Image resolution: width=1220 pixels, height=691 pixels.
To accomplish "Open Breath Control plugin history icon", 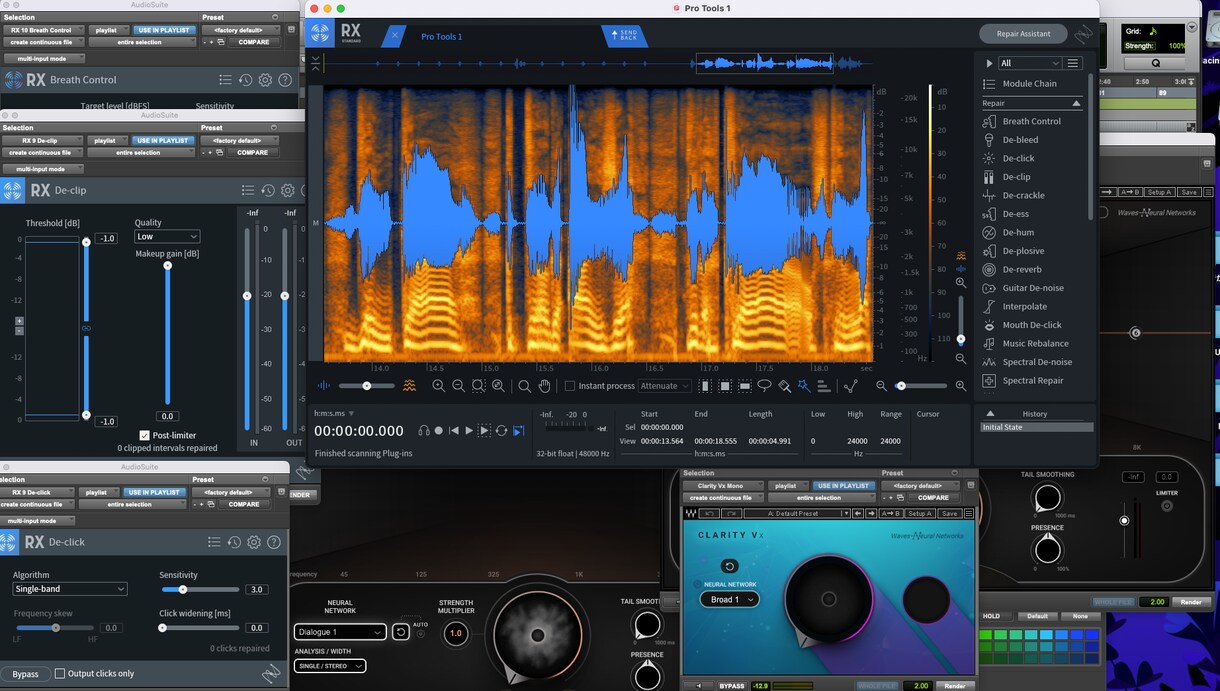I will (x=245, y=80).
